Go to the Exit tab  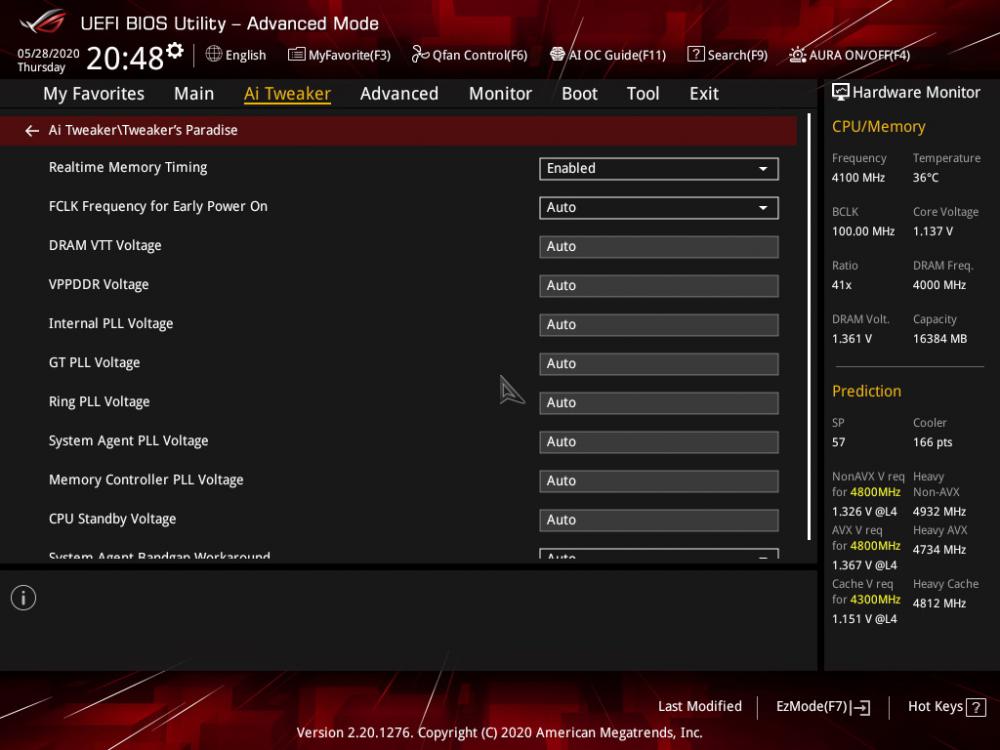click(703, 94)
